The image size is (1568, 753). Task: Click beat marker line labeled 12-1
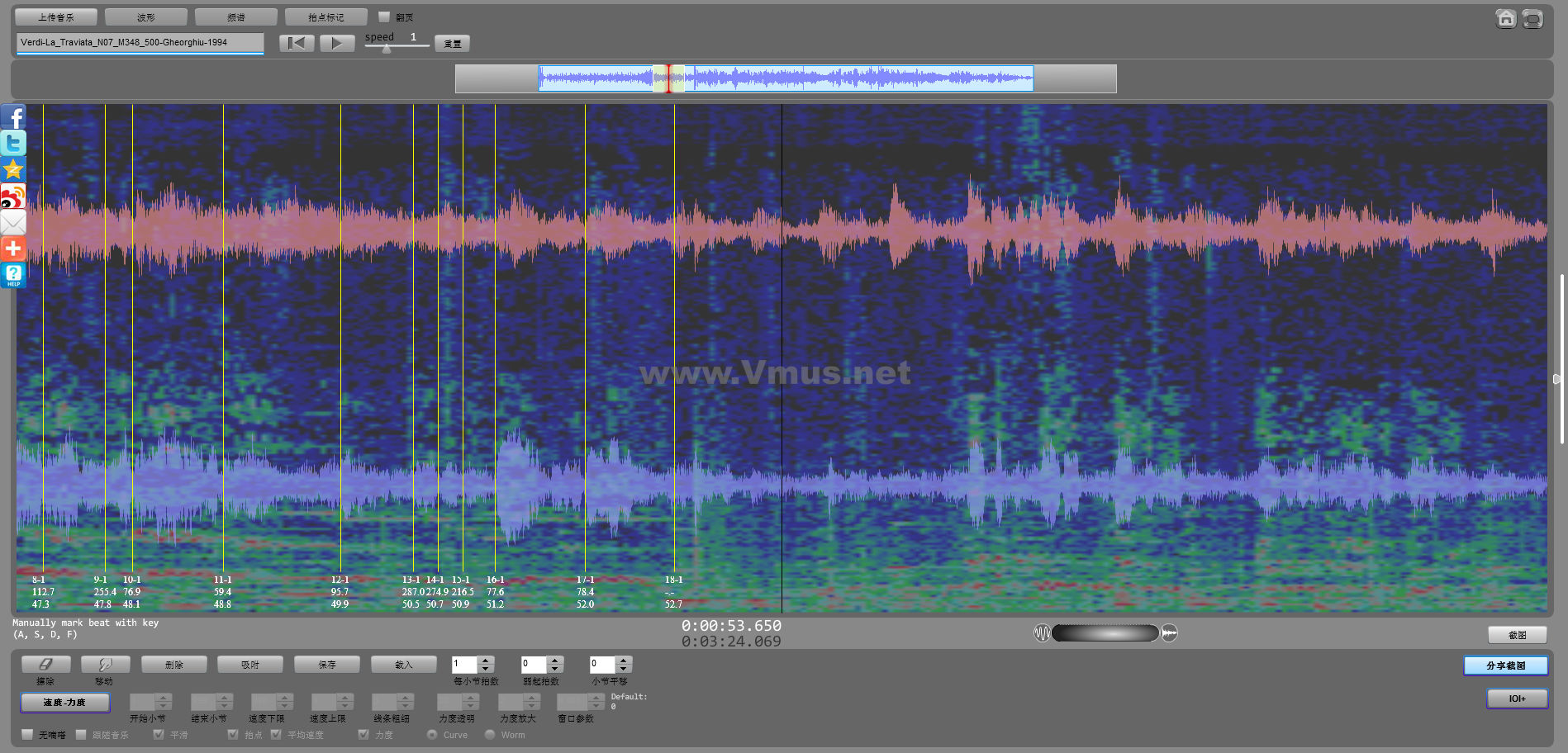click(340, 339)
